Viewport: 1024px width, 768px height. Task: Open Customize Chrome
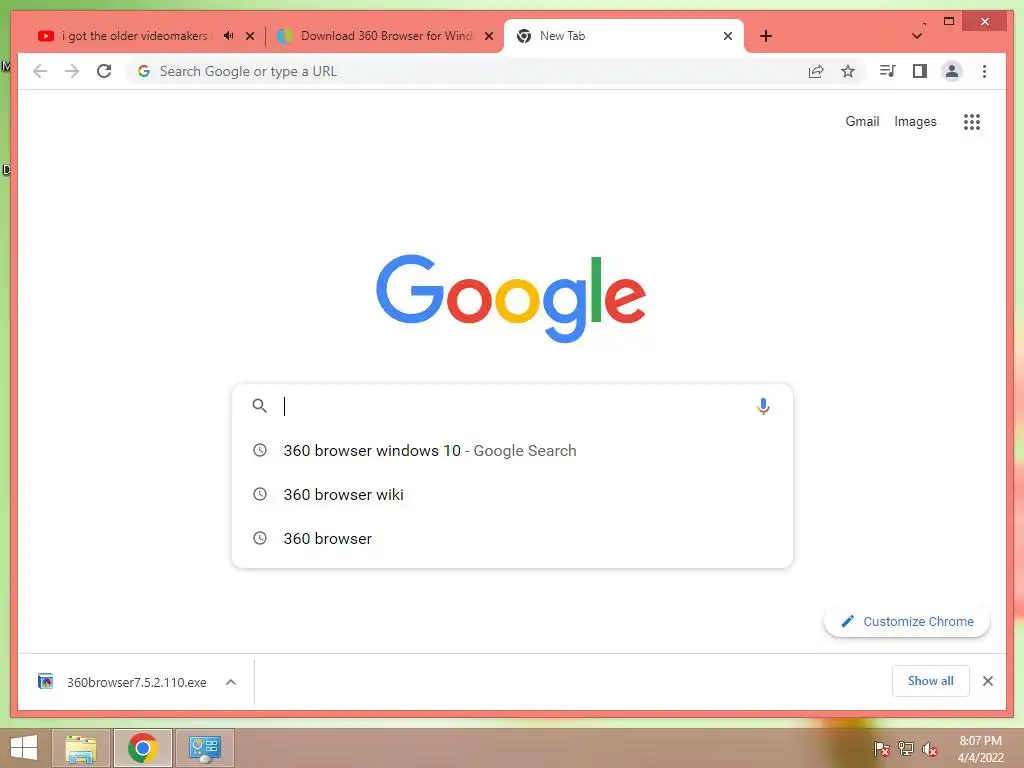907,622
